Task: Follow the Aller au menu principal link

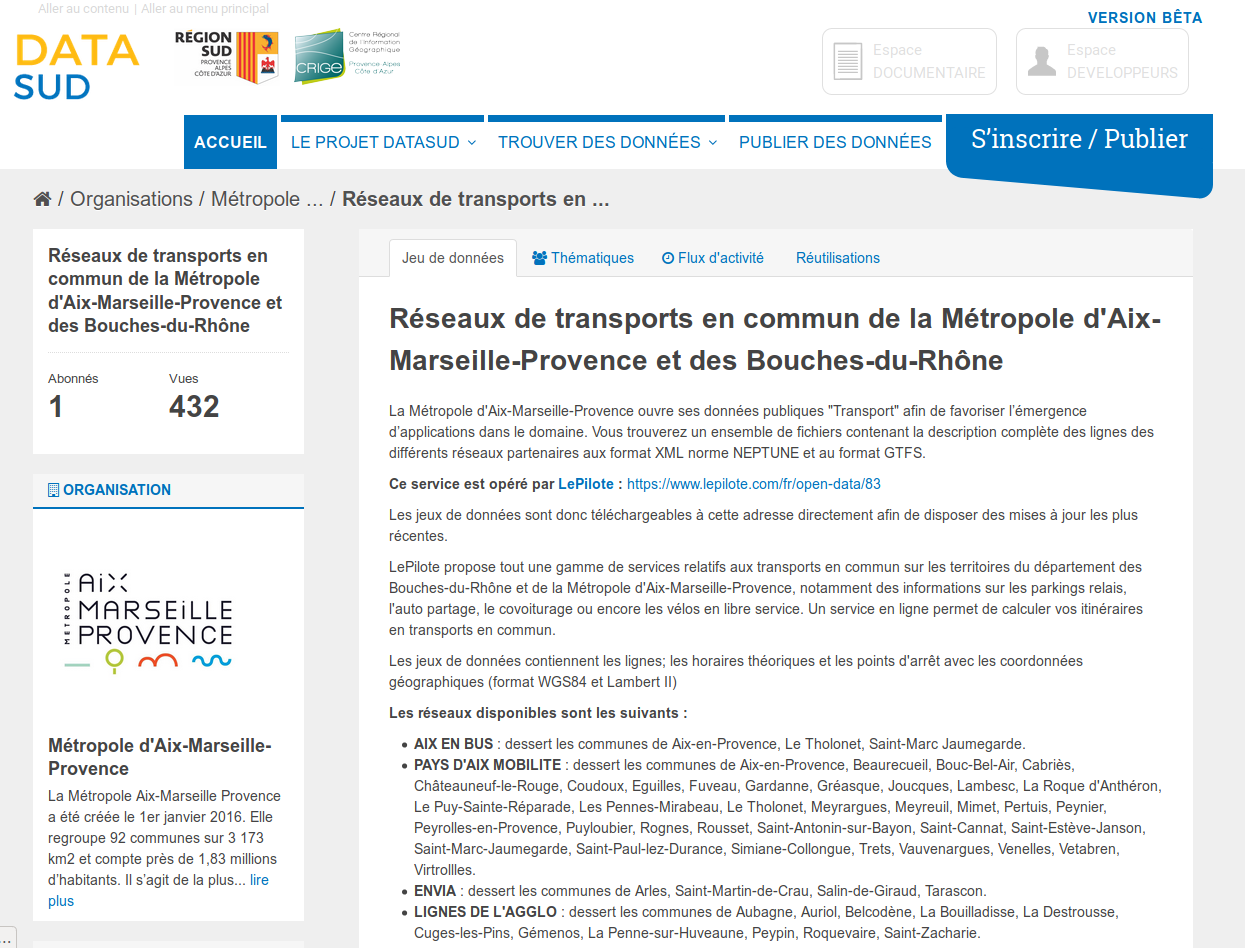Action: click(205, 9)
